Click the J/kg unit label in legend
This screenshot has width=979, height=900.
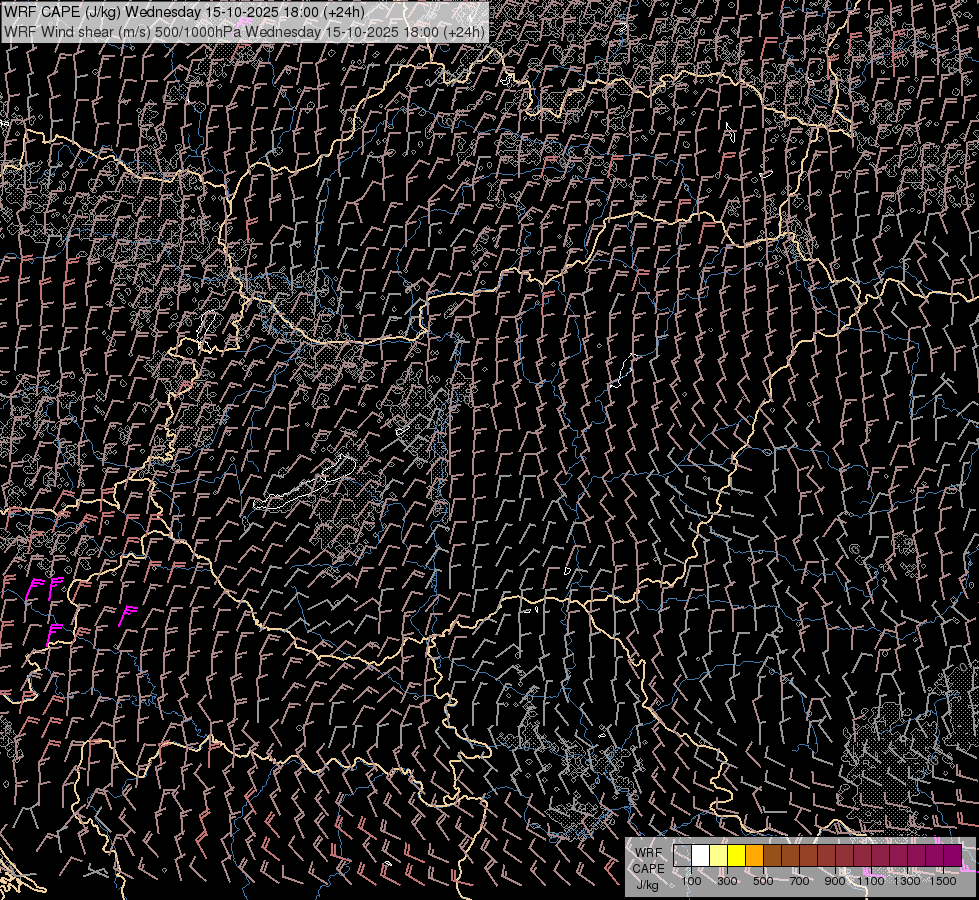coord(647,885)
